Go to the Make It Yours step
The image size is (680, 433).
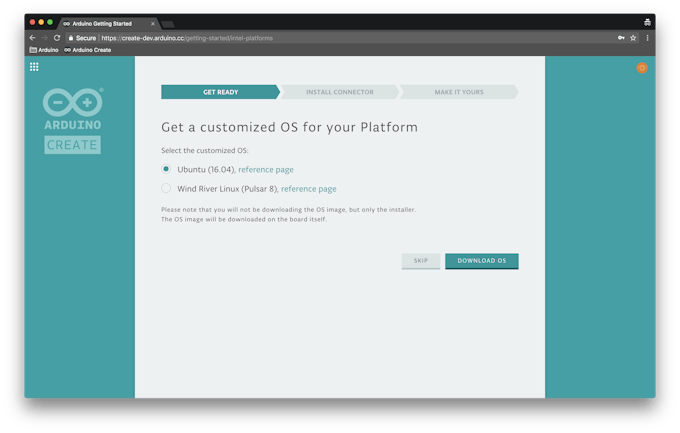(458, 92)
